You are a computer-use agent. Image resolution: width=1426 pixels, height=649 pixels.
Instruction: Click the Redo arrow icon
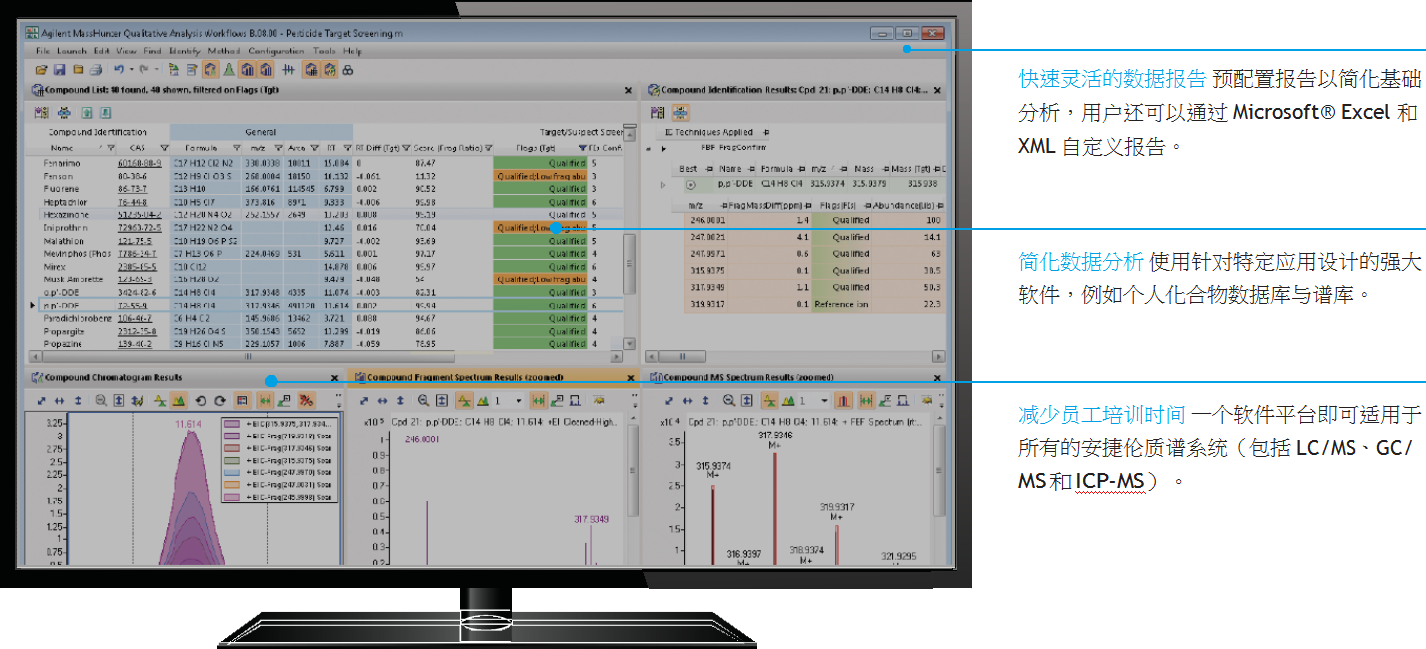click(x=144, y=70)
